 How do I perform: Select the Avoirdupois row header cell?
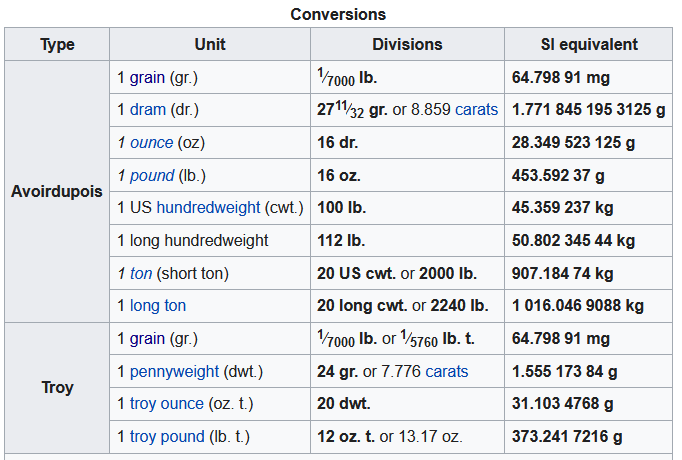[57, 191]
